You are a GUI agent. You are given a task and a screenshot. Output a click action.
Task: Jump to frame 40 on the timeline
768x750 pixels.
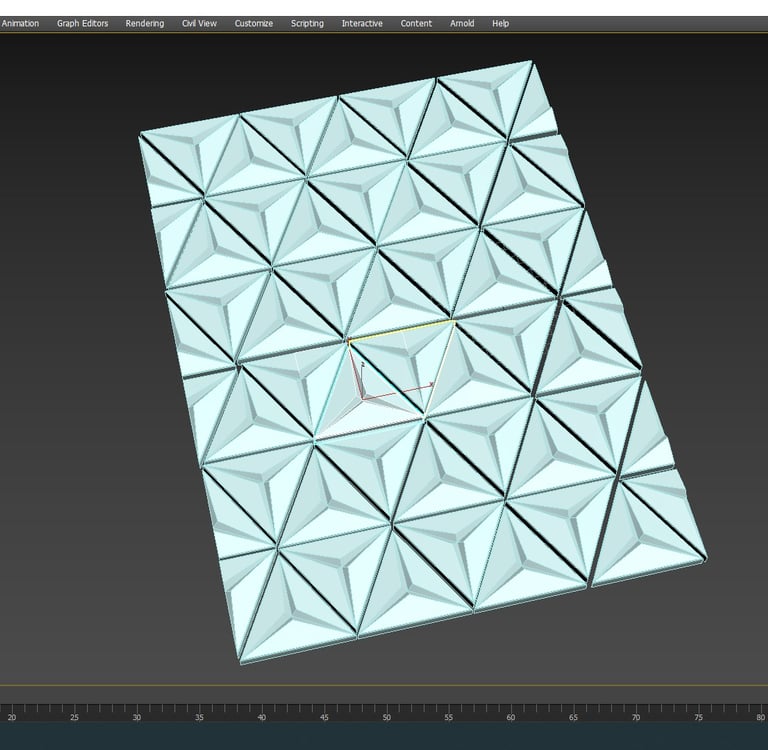(x=261, y=716)
